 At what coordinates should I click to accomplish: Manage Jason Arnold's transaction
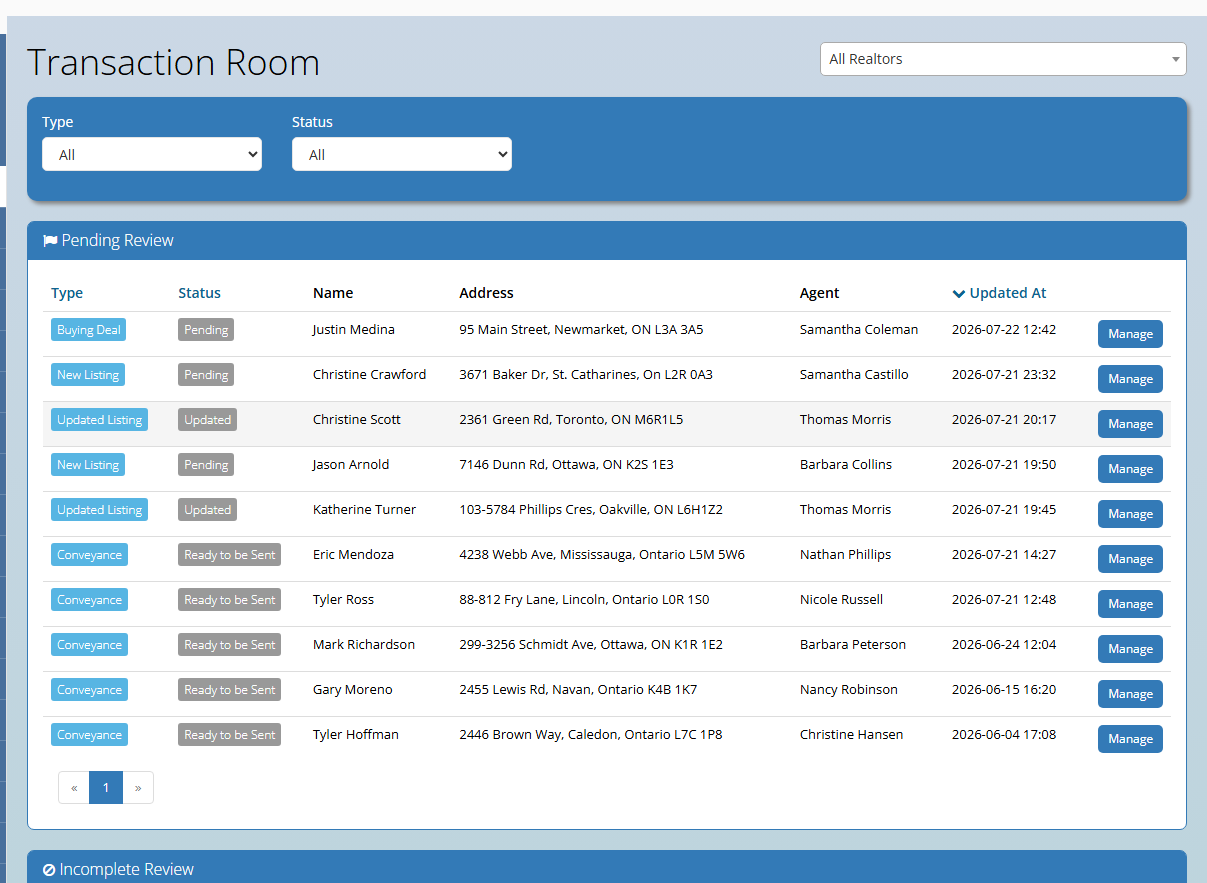coord(1130,469)
